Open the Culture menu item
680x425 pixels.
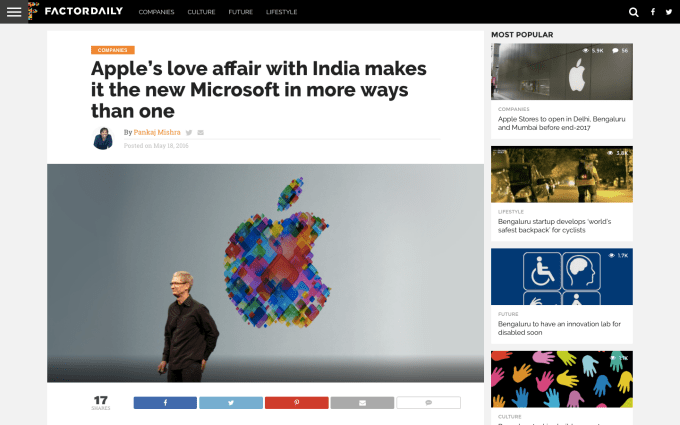[201, 12]
